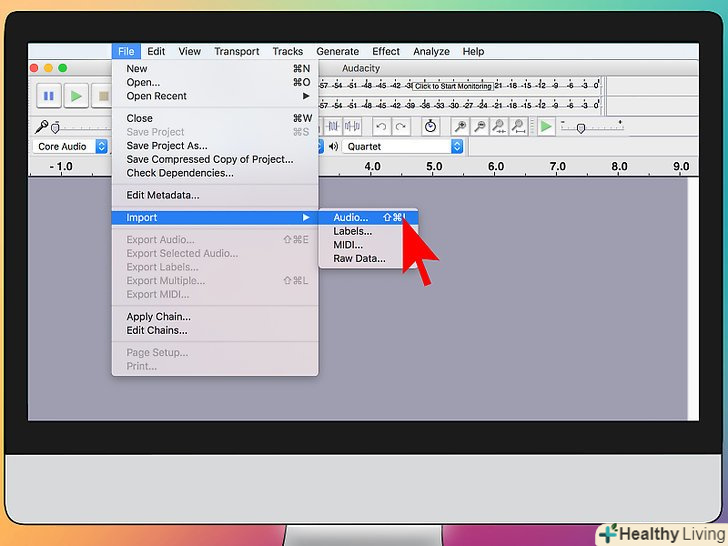Viewport: 728px width, 546px height.
Task: Click the Silence Audio toolbar icon
Action: point(354,126)
